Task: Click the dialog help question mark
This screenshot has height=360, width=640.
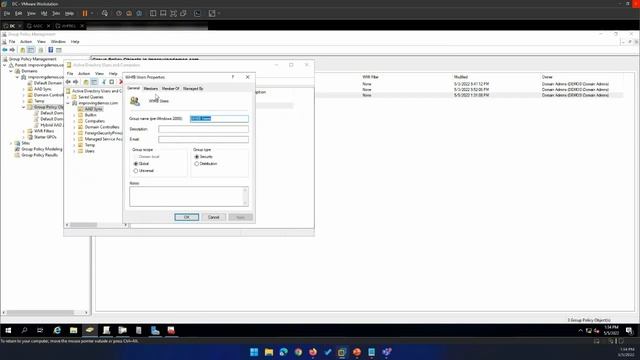Action: pyautogui.click(x=233, y=77)
